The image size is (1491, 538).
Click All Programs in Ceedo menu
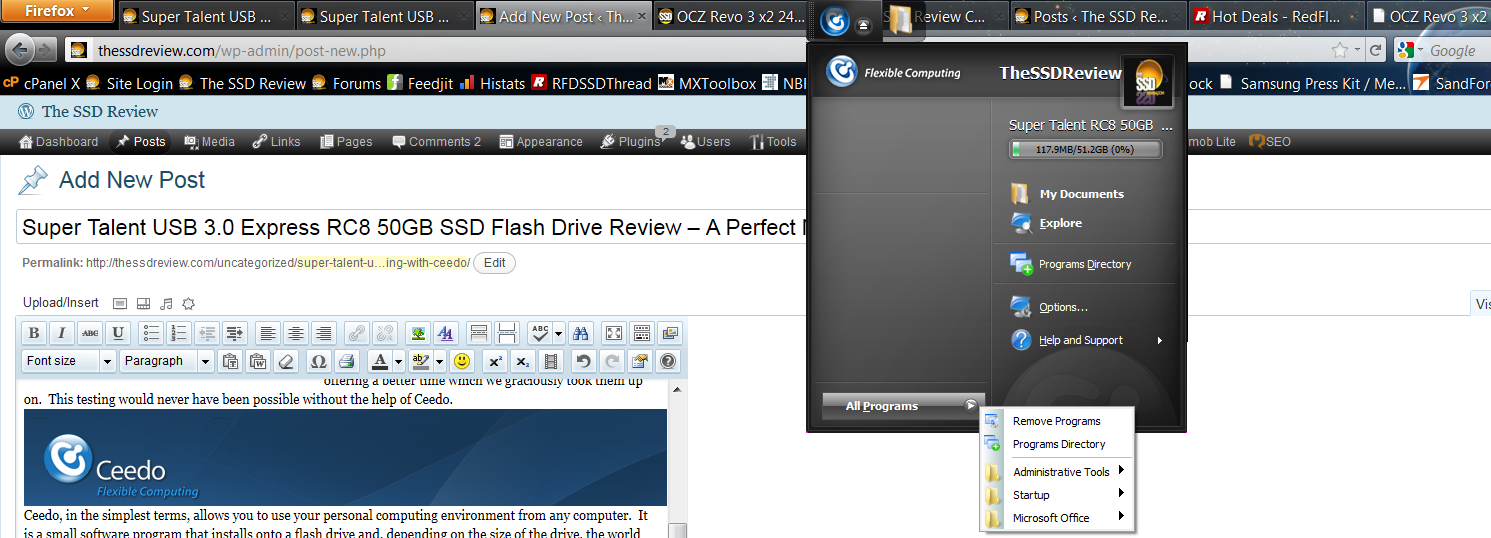pyautogui.click(x=902, y=406)
